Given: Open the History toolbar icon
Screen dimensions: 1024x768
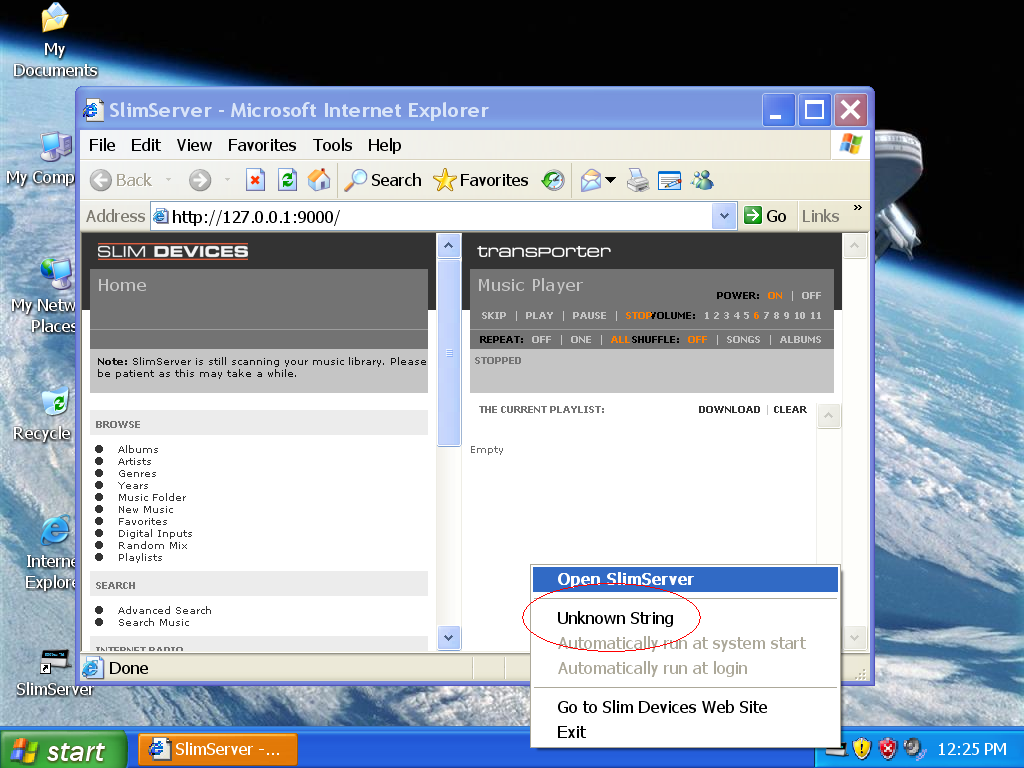Looking at the screenshot, I should [553, 180].
